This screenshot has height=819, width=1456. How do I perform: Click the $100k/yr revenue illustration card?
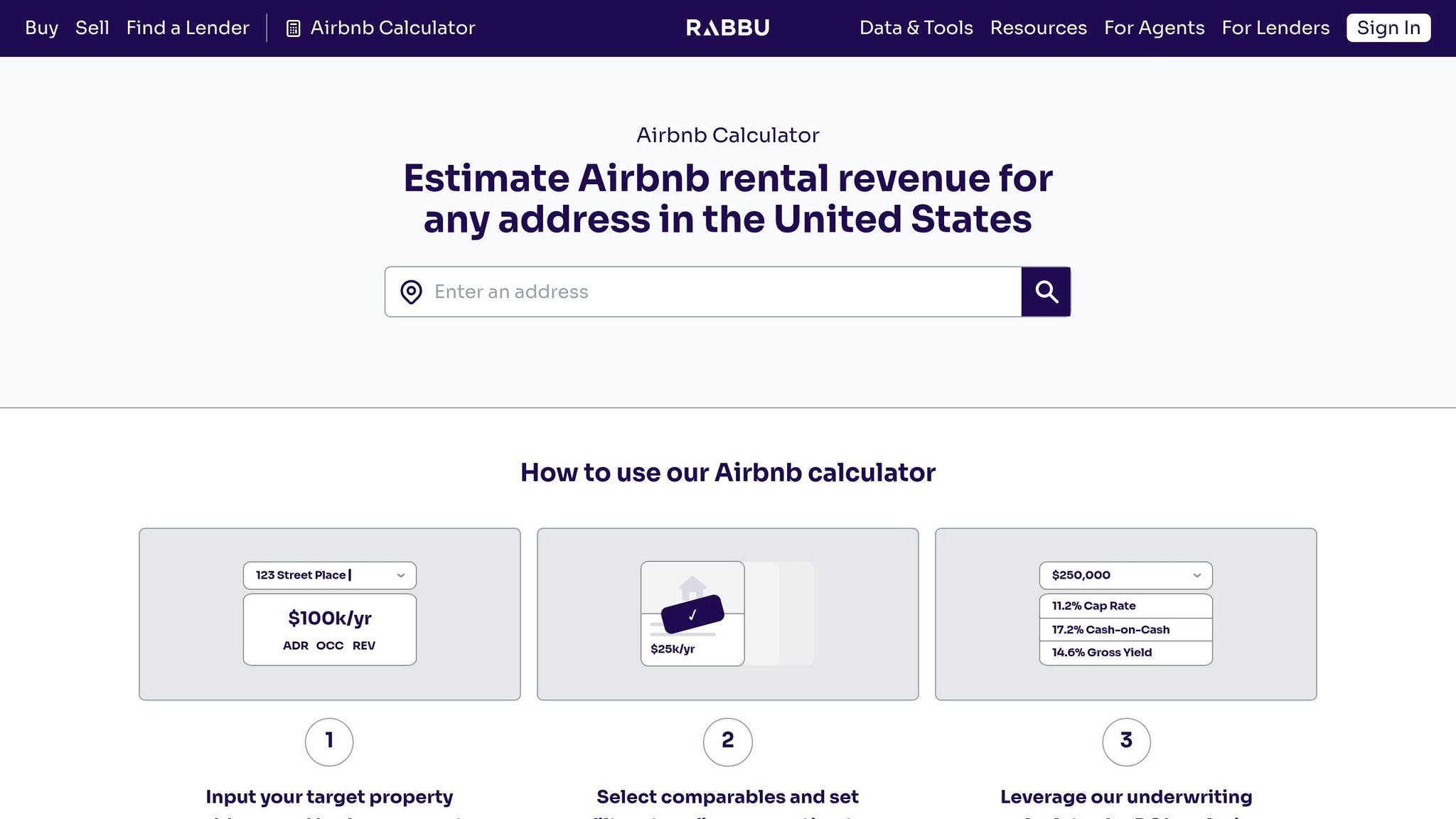coord(330,630)
